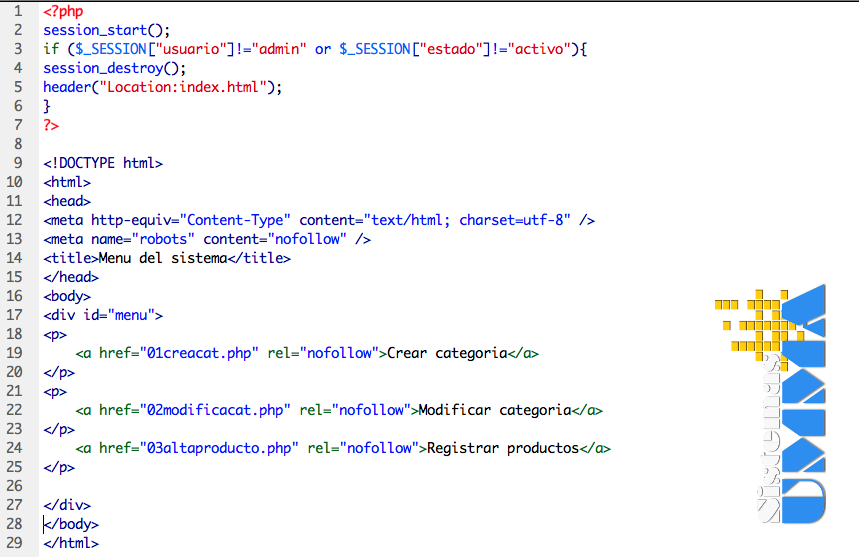
Task: Place cursor on the opening <?php tag
Action: [x=63, y=11]
